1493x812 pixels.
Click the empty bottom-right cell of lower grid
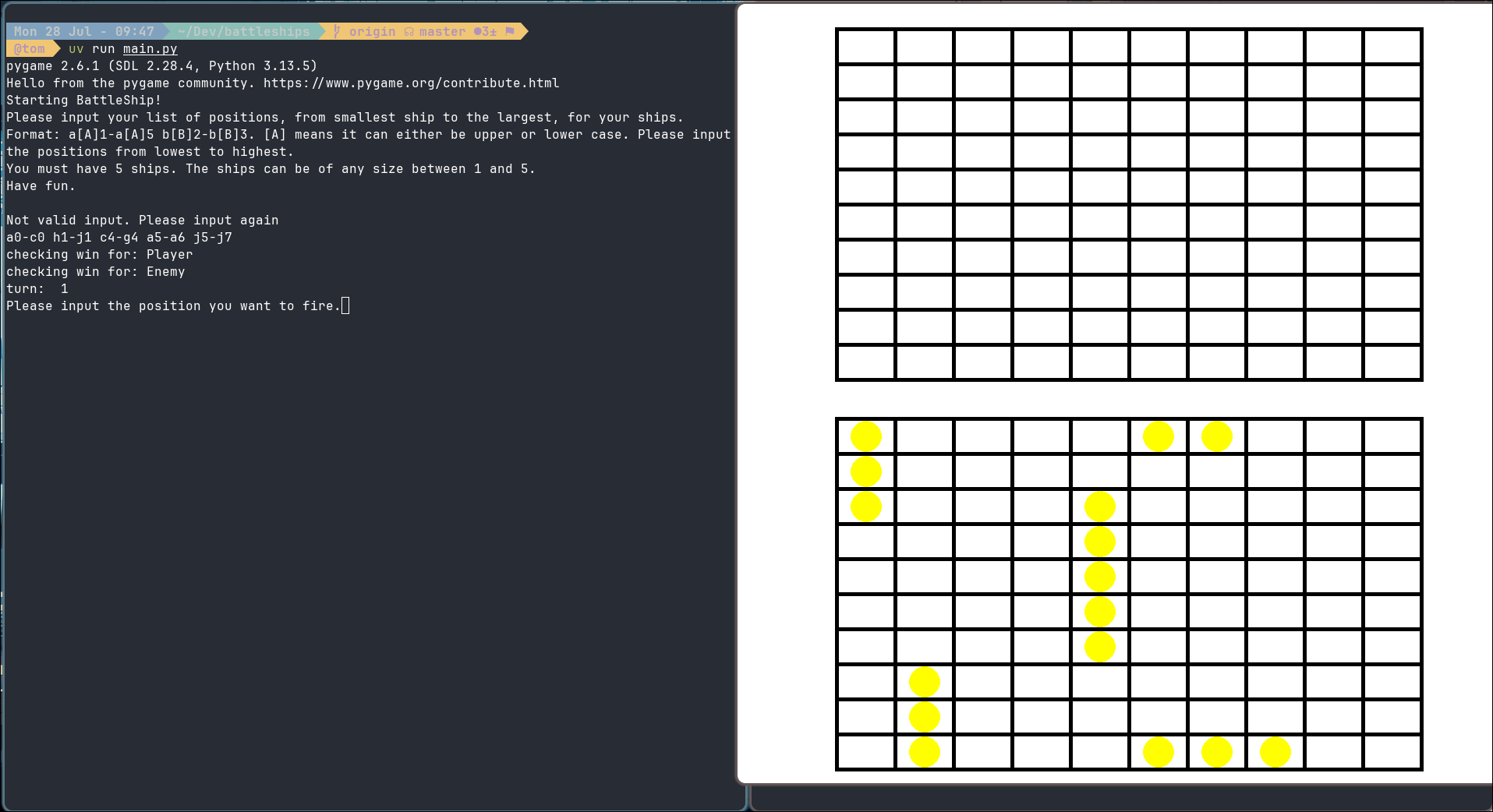tap(1392, 752)
